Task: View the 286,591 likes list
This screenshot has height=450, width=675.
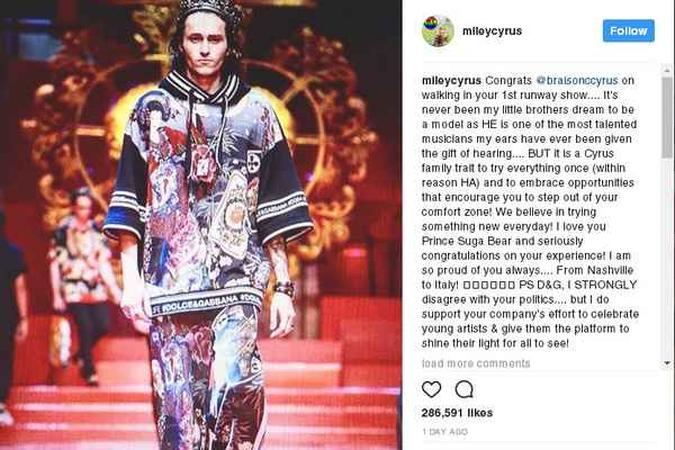Action: 457,413
